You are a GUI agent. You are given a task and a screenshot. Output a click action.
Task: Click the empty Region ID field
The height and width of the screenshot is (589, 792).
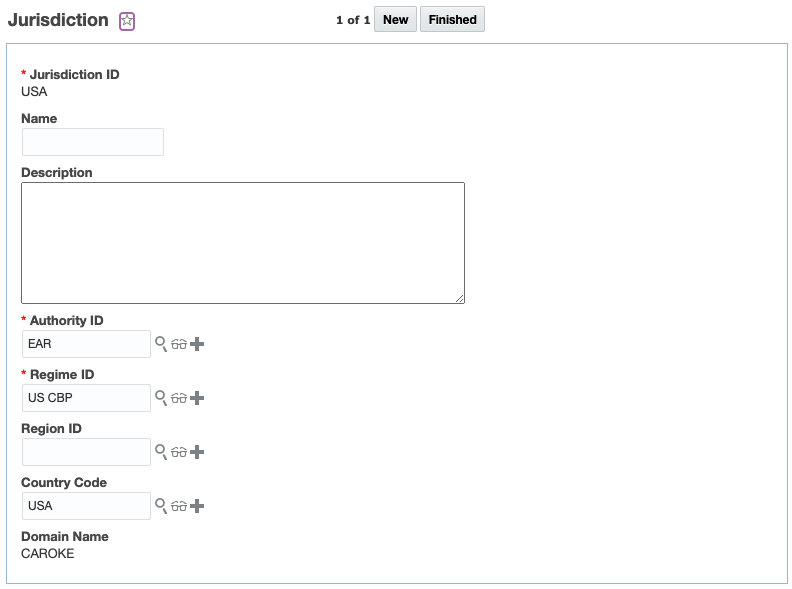click(x=86, y=452)
